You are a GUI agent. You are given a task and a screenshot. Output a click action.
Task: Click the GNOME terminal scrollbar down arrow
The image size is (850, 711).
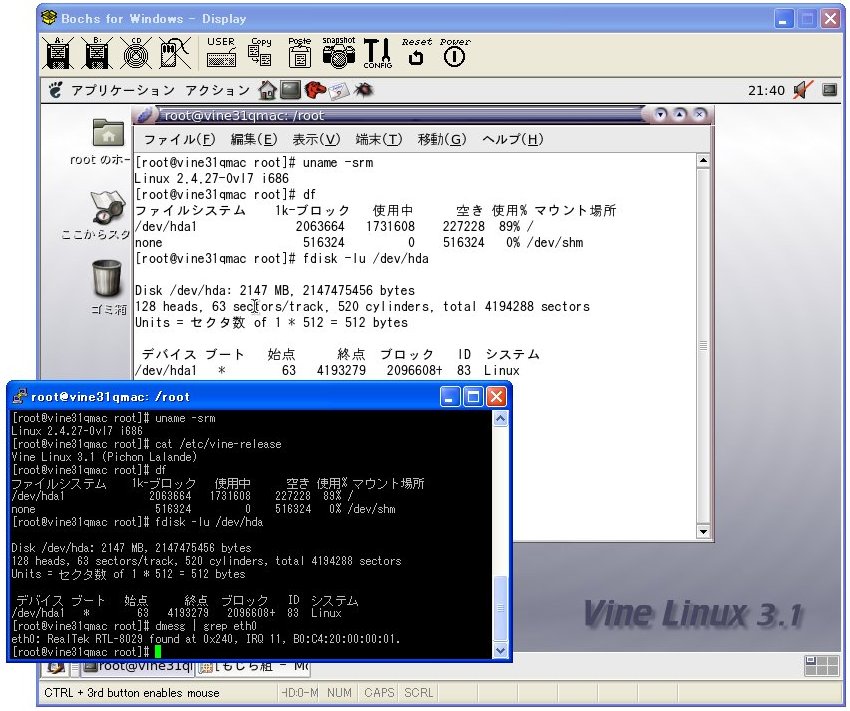click(703, 531)
